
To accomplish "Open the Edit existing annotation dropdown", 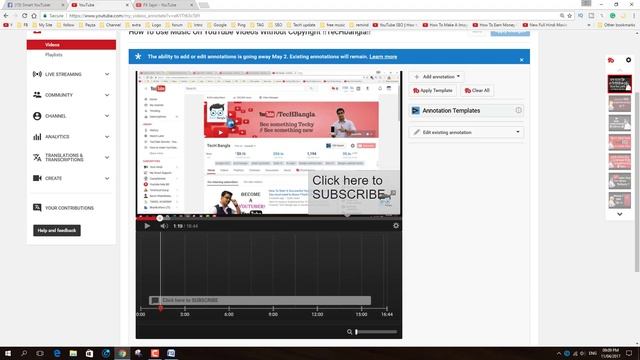I will click(467, 132).
